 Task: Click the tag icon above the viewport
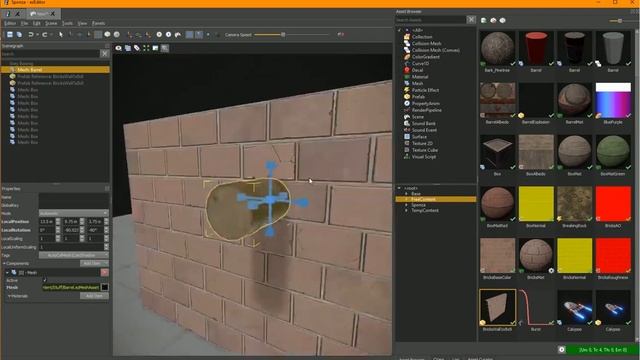[137, 48]
